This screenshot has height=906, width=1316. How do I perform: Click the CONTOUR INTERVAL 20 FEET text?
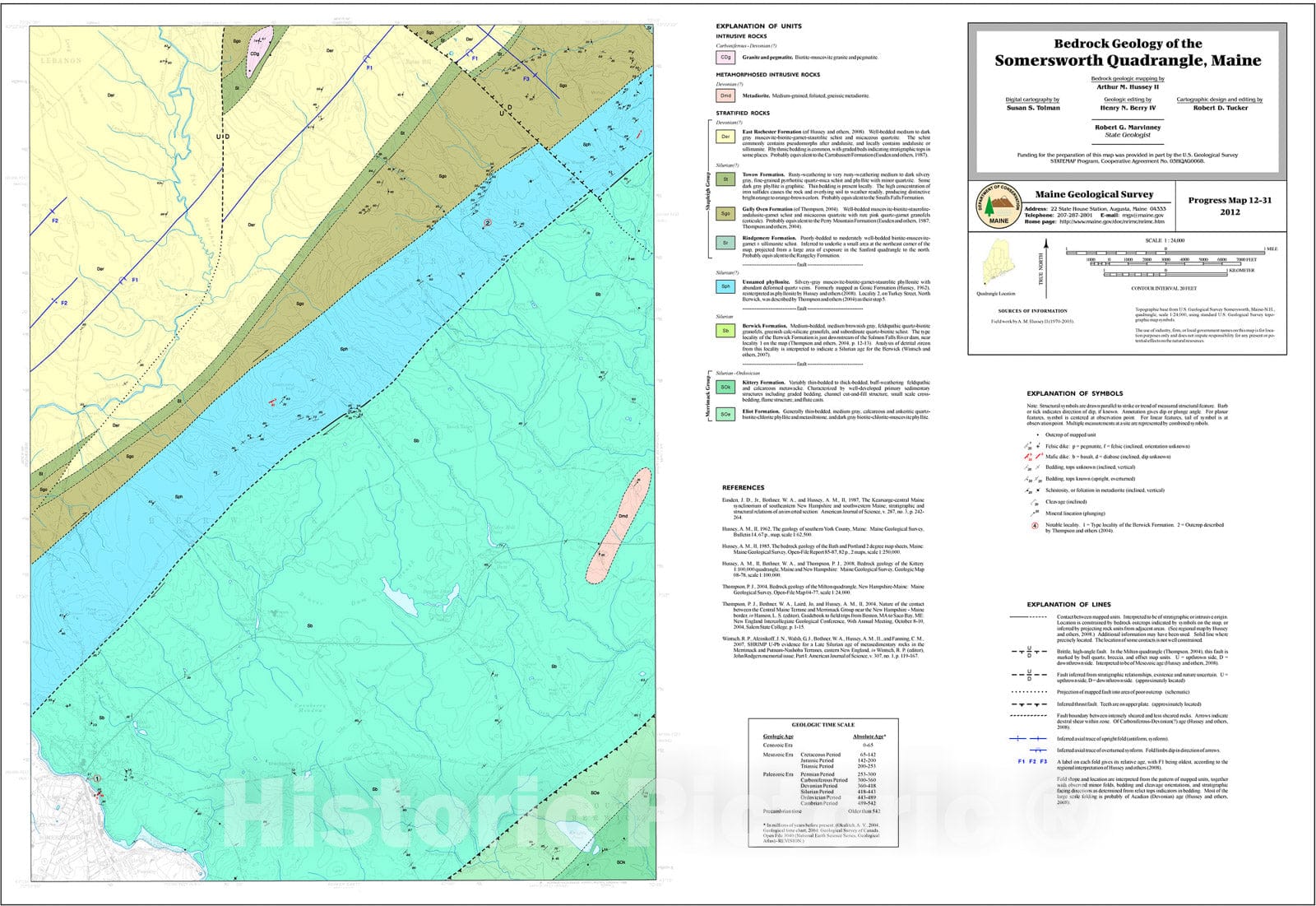click(1163, 289)
